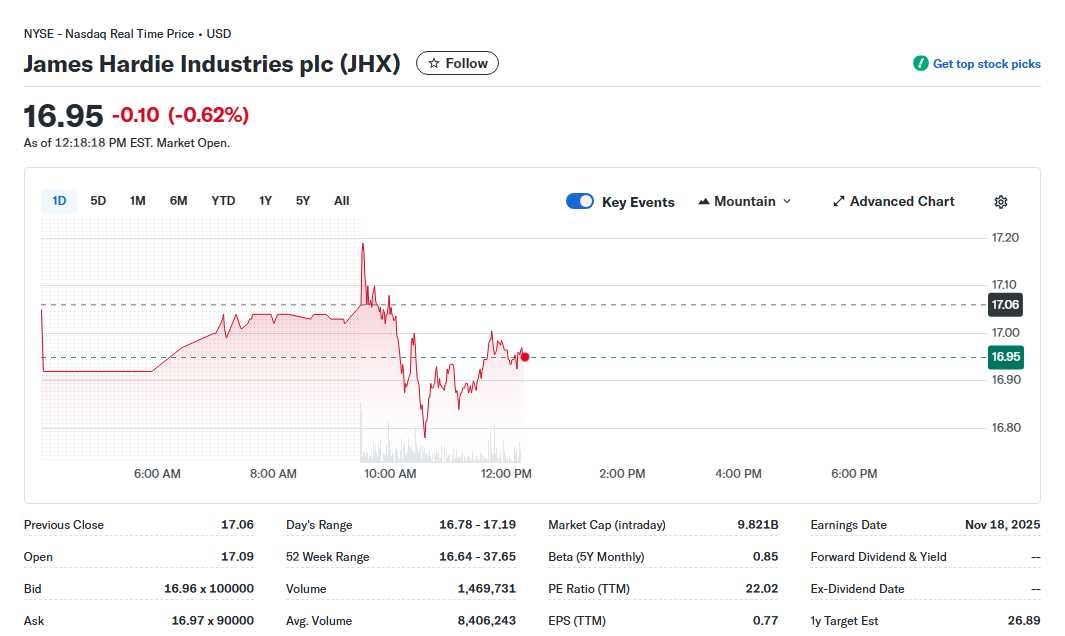Select the YTD timeframe tab
1065x636 pixels.
coord(222,200)
